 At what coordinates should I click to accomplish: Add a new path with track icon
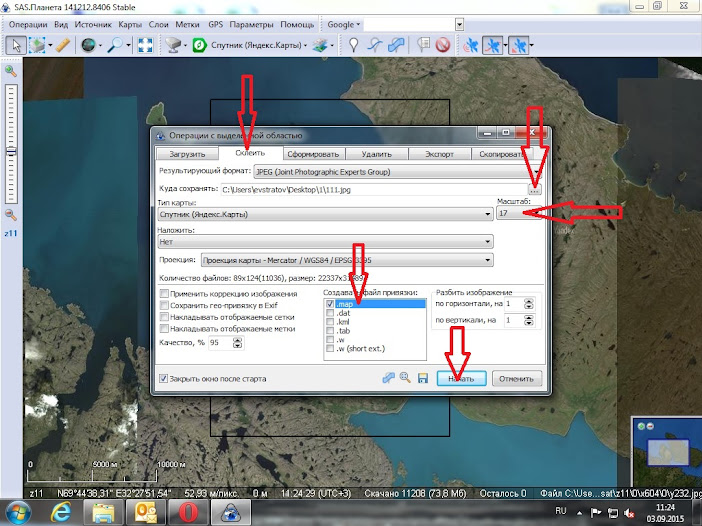tap(375, 45)
